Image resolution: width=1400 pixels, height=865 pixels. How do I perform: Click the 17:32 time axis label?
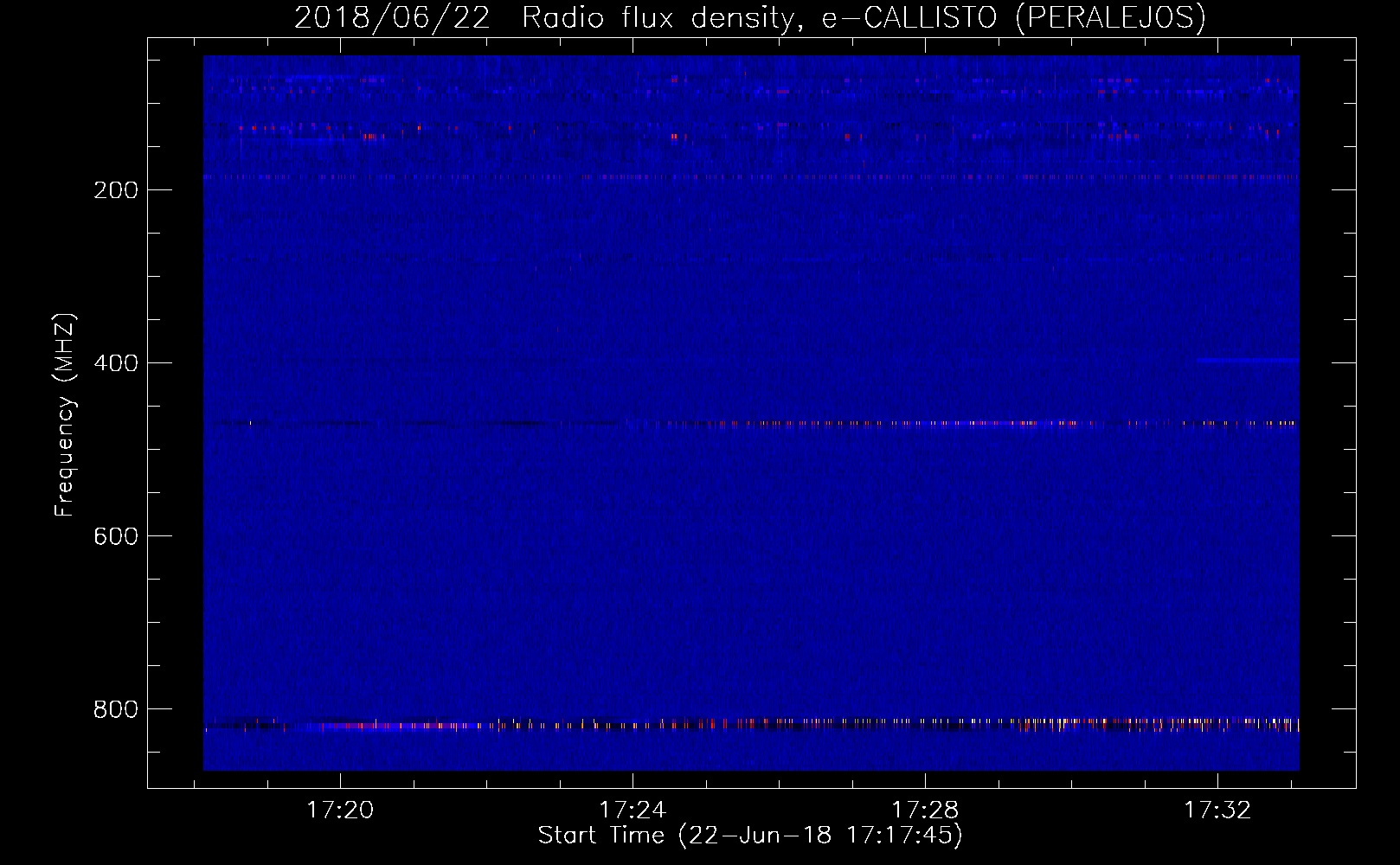tap(1217, 810)
